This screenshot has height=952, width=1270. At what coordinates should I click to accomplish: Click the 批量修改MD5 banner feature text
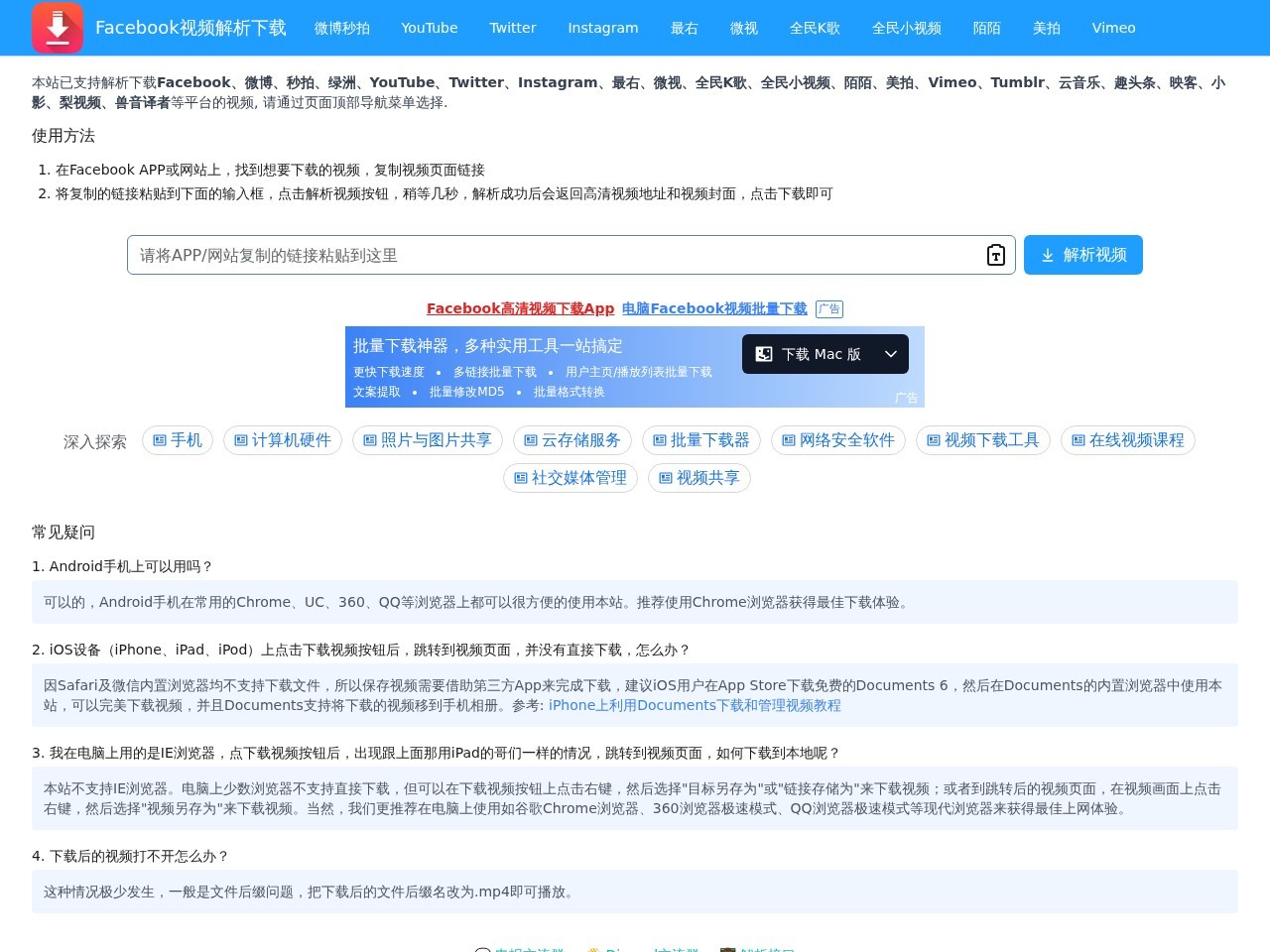point(466,392)
